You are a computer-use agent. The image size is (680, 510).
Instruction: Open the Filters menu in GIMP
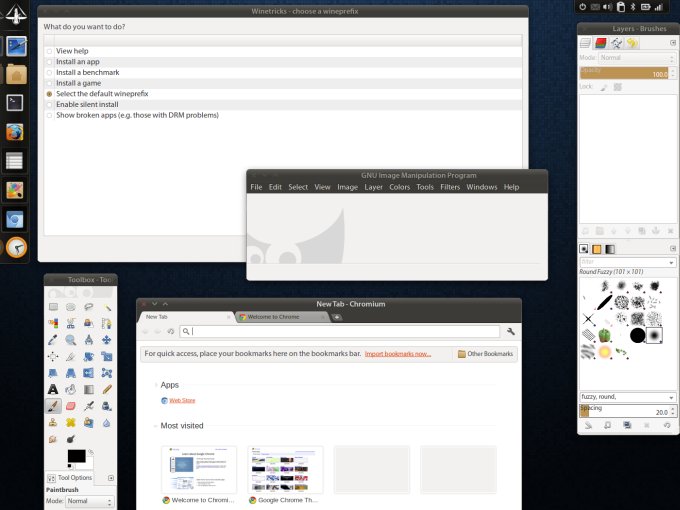click(x=450, y=187)
